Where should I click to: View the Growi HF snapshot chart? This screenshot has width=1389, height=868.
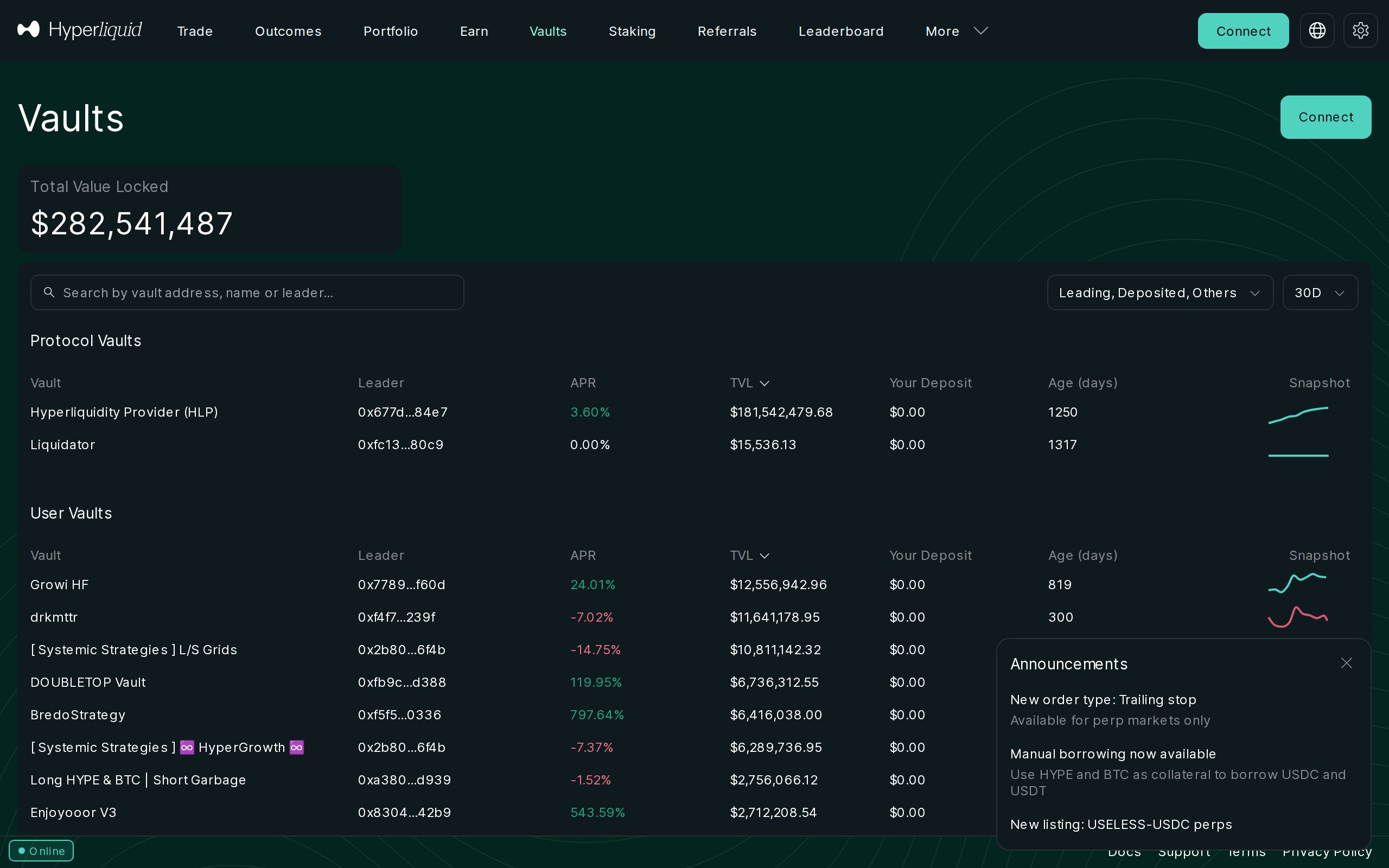[x=1297, y=583]
